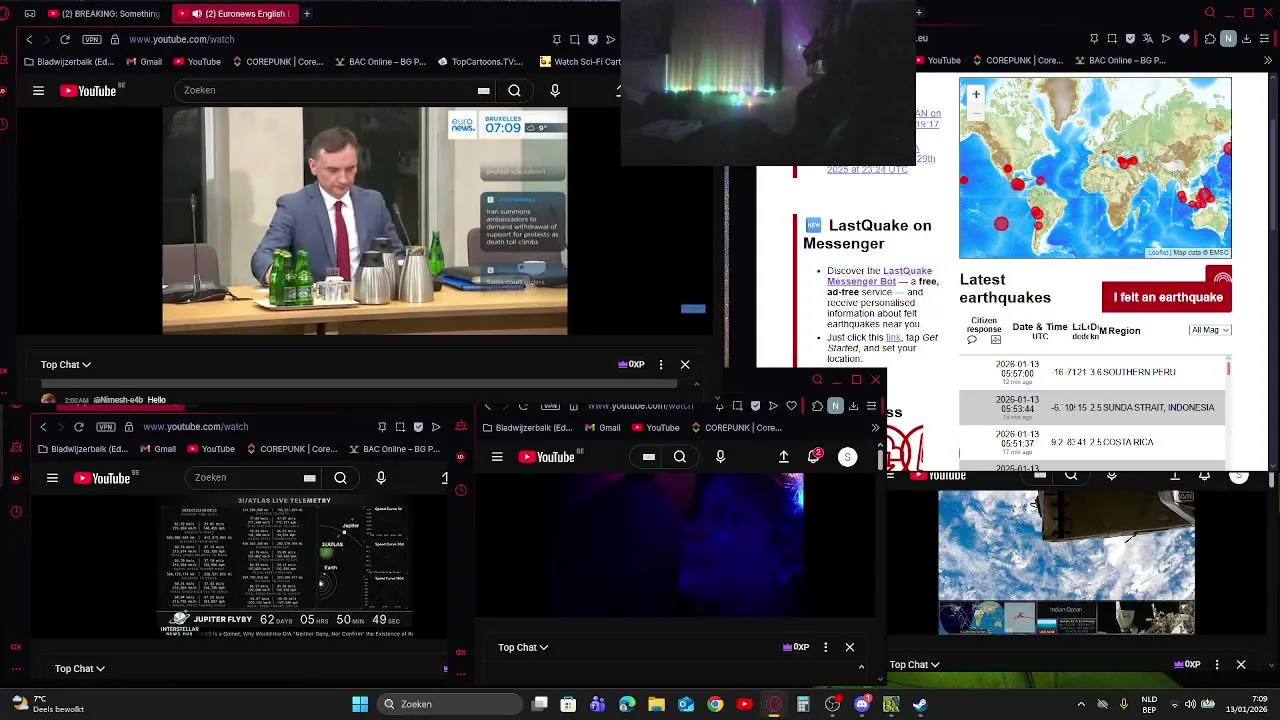Open hamburger menu in Euronews YouTube window

(x=38, y=91)
